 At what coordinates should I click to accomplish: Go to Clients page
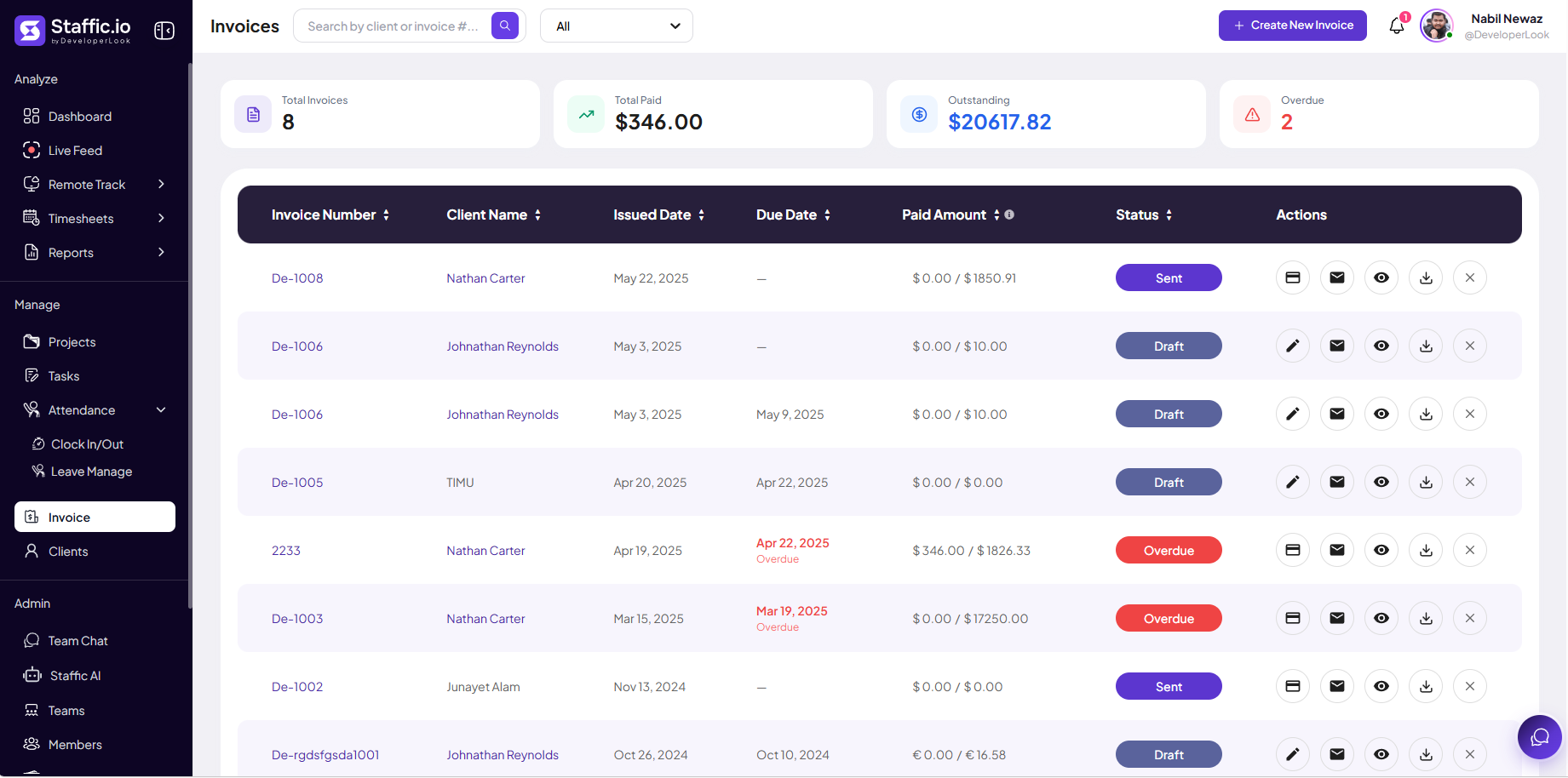coord(68,551)
